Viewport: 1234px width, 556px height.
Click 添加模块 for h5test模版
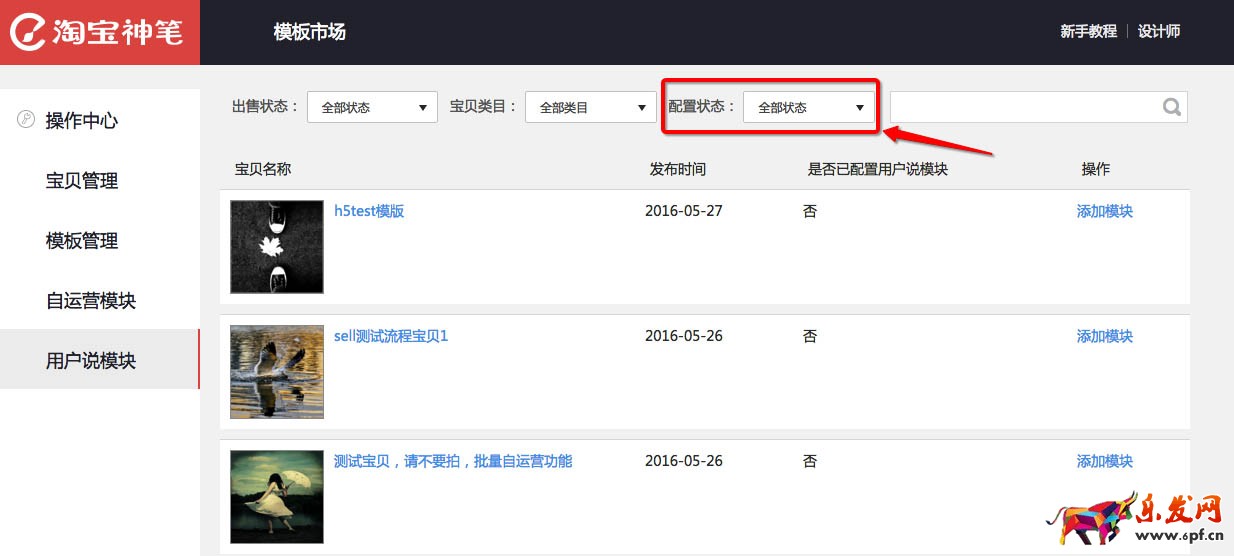tap(1104, 211)
